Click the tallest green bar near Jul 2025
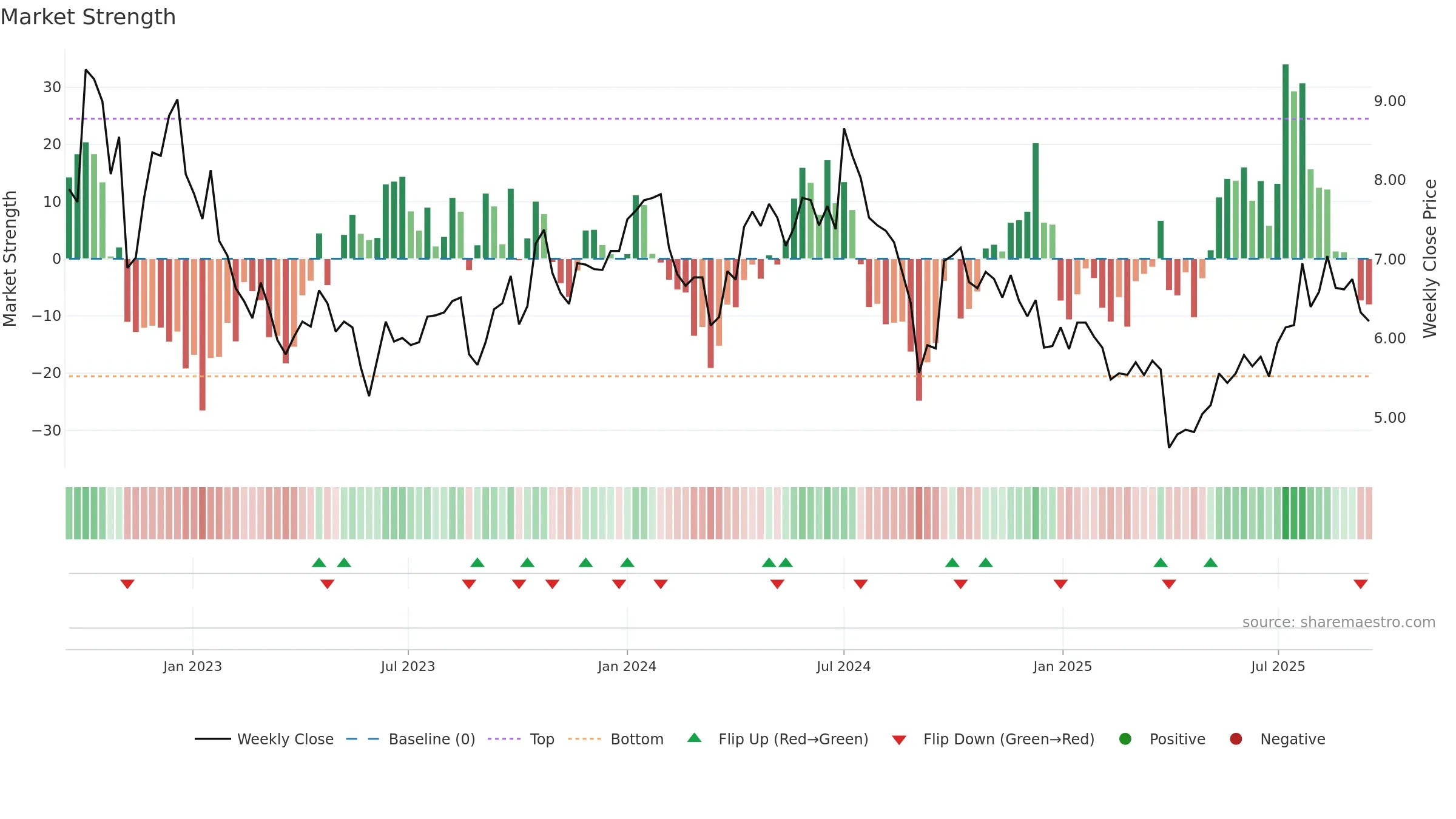1456x819 pixels. [1286, 161]
